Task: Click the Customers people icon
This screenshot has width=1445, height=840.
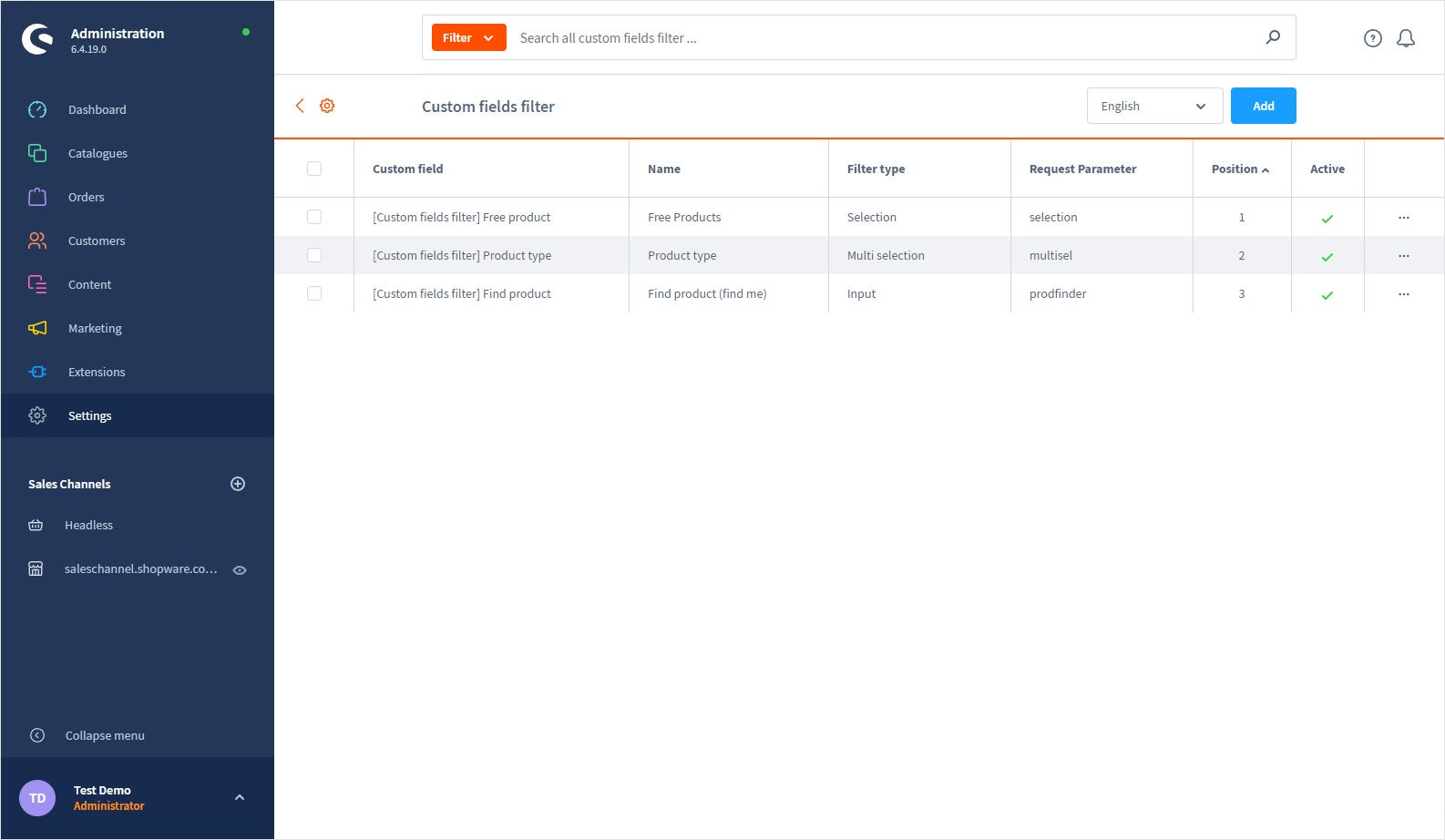Action: [x=37, y=241]
